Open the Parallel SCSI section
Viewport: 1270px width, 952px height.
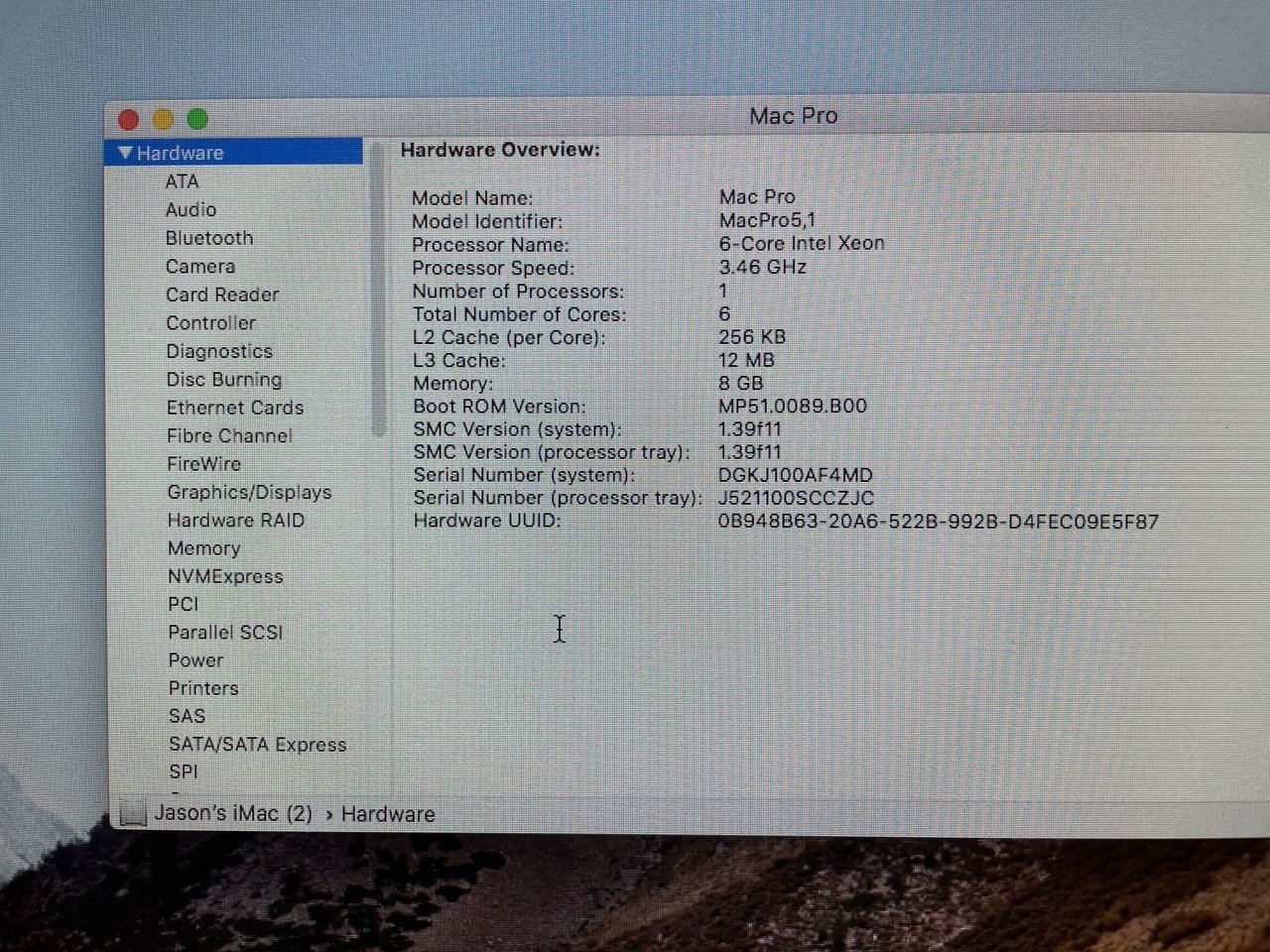(x=225, y=632)
